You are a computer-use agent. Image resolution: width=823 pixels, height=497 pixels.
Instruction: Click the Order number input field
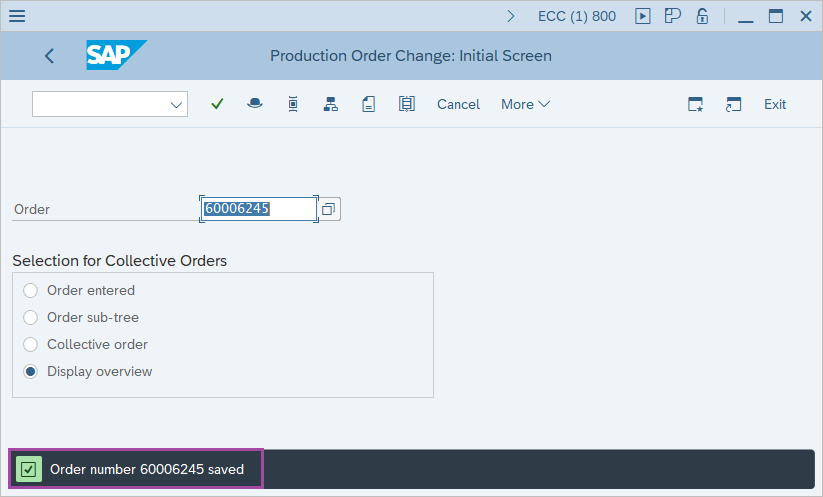[x=259, y=209]
